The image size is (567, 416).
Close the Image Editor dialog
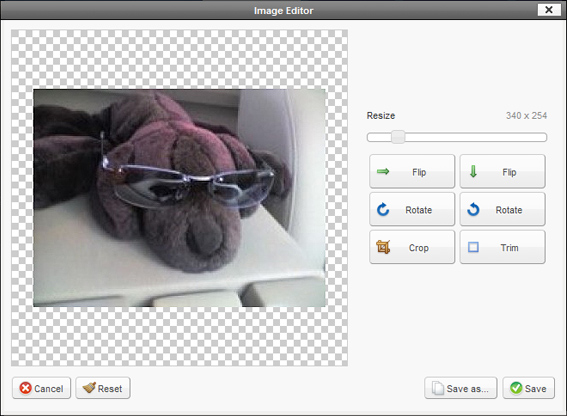[549, 10]
